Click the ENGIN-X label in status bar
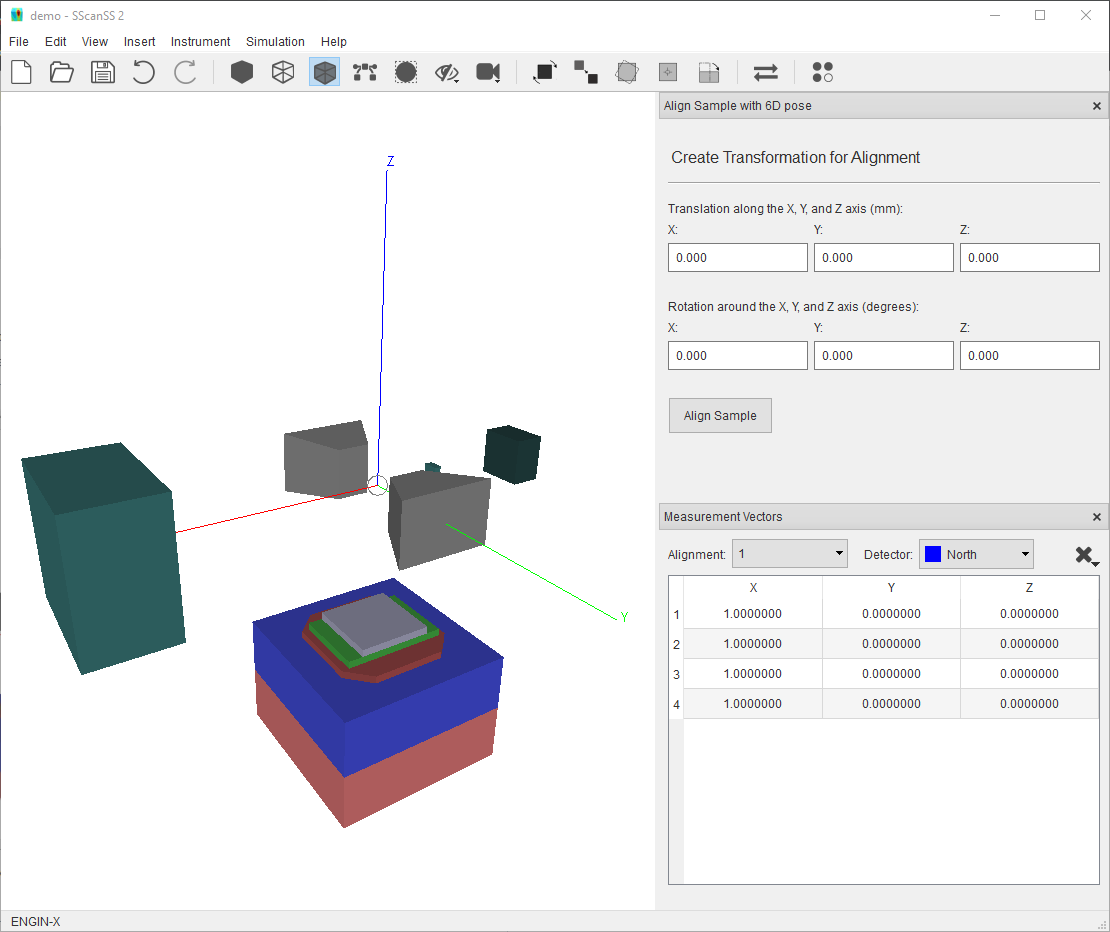Screen dimensions: 1110x932 coord(35,921)
